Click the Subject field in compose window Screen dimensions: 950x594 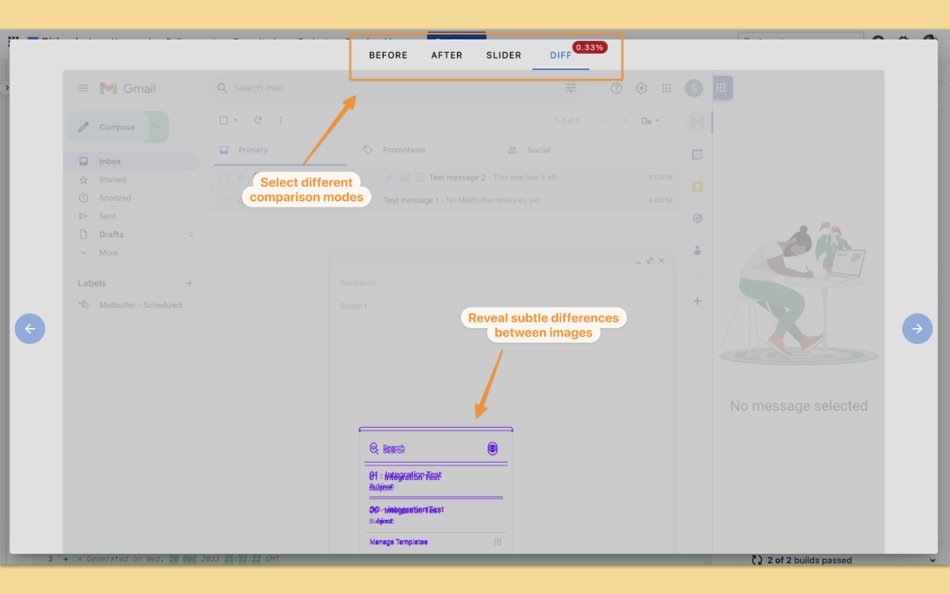pyautogui.click(x=501, y=305)
